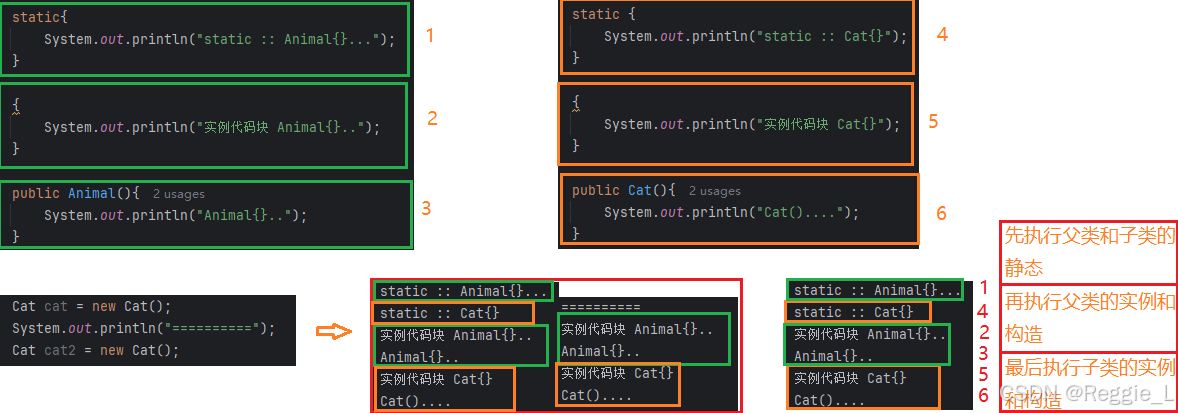Select the "public Cat(){" constructor declaration
The height and width of the screenshot is (413, 1178).
pos(624,191)
